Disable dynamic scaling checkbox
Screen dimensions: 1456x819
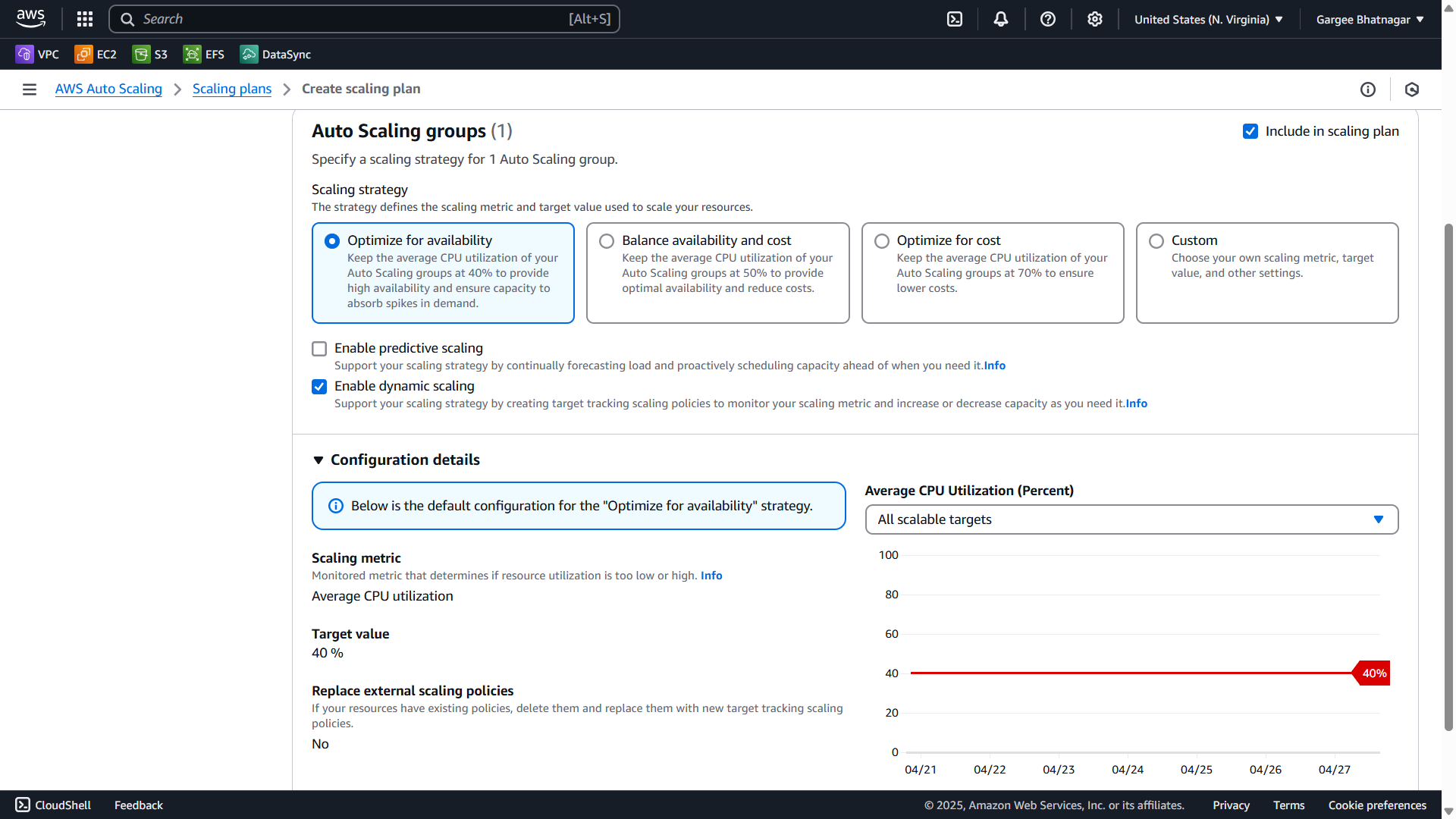tap(319, 387)
